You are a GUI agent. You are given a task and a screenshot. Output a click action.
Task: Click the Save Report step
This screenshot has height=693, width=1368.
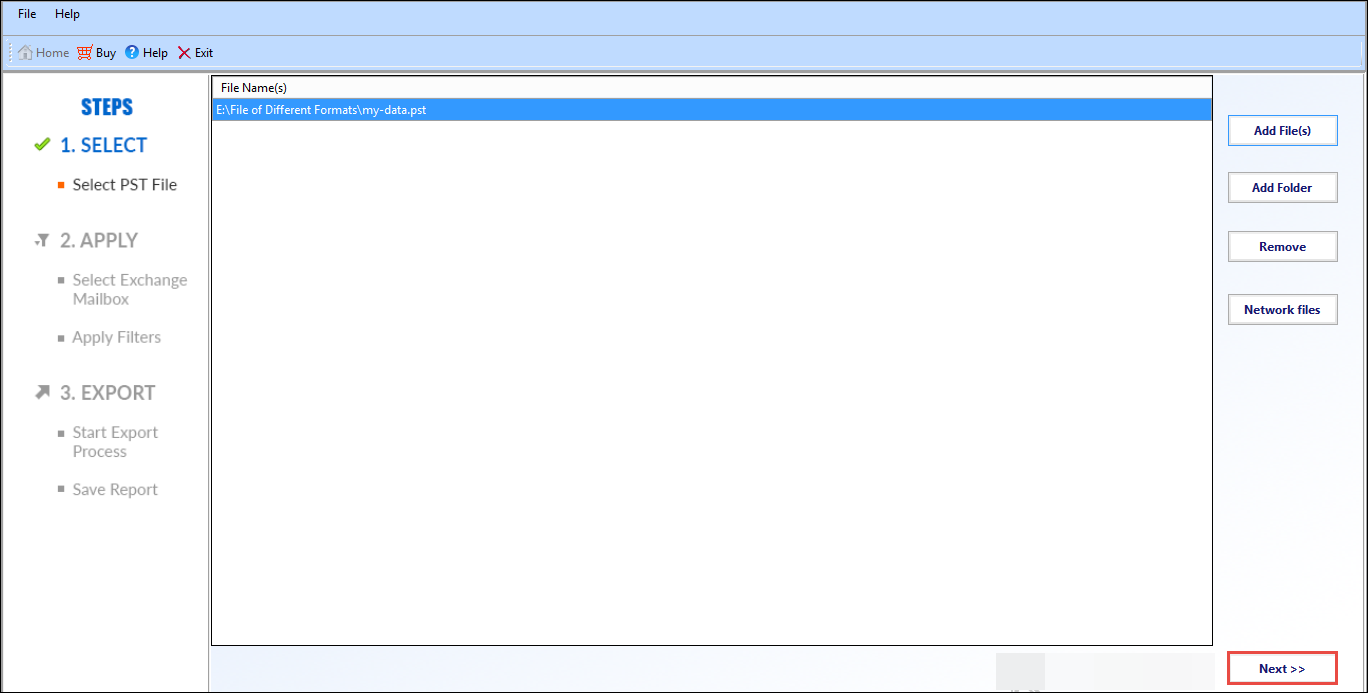115,490
